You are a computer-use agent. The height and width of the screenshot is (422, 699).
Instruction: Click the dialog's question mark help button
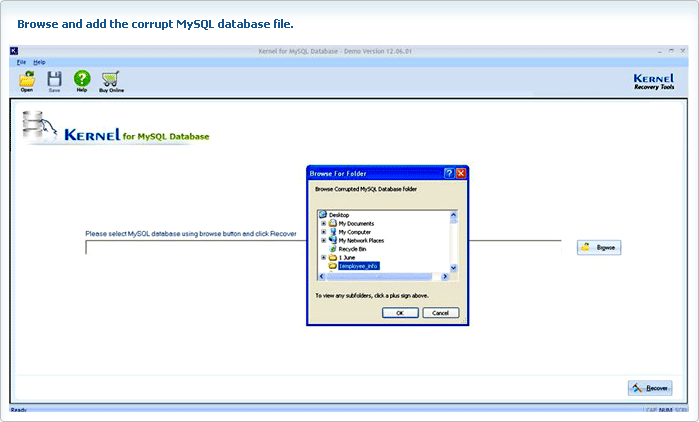pyautogui.click(x=449, y=173)
